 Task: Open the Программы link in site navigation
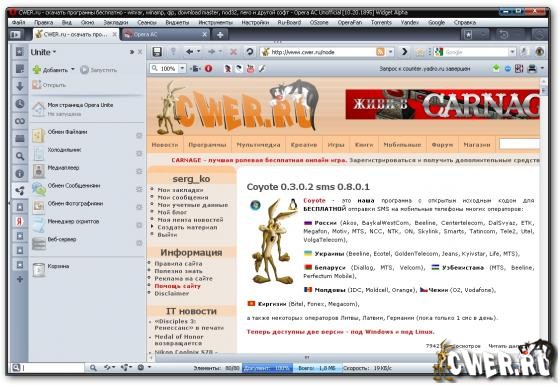pyautogui.click(x=207, y=145)
